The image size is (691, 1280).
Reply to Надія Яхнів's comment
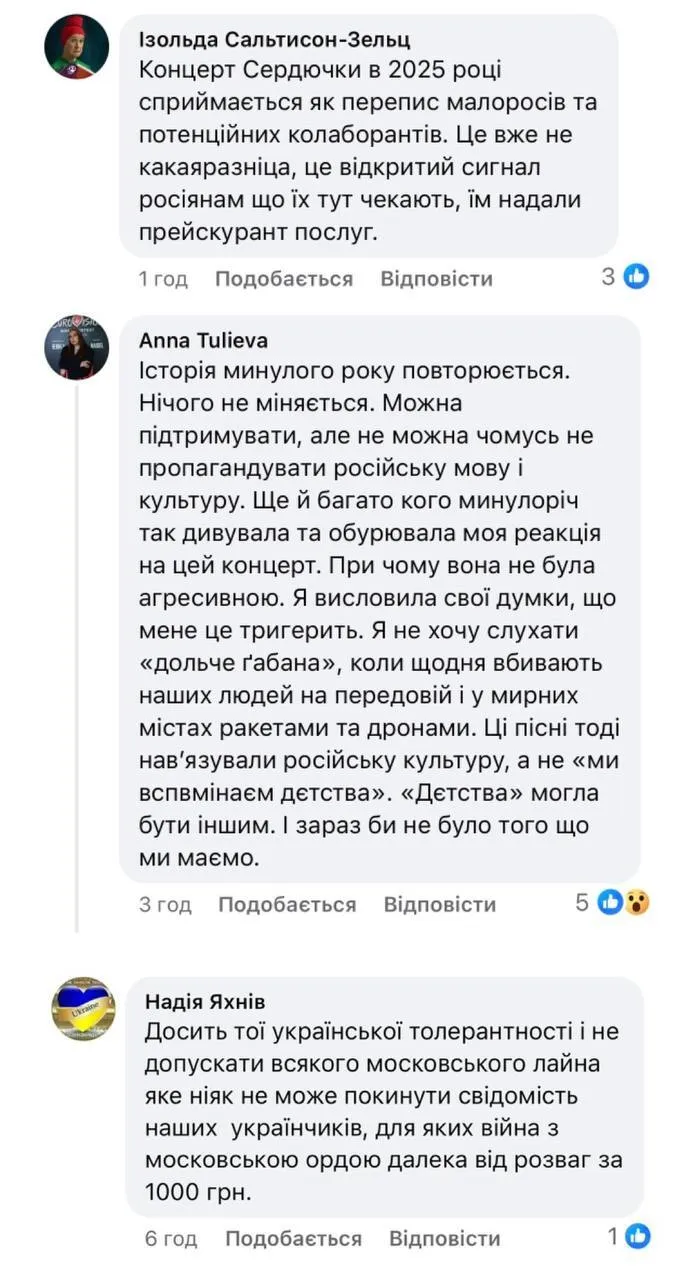pos(445,1238)
